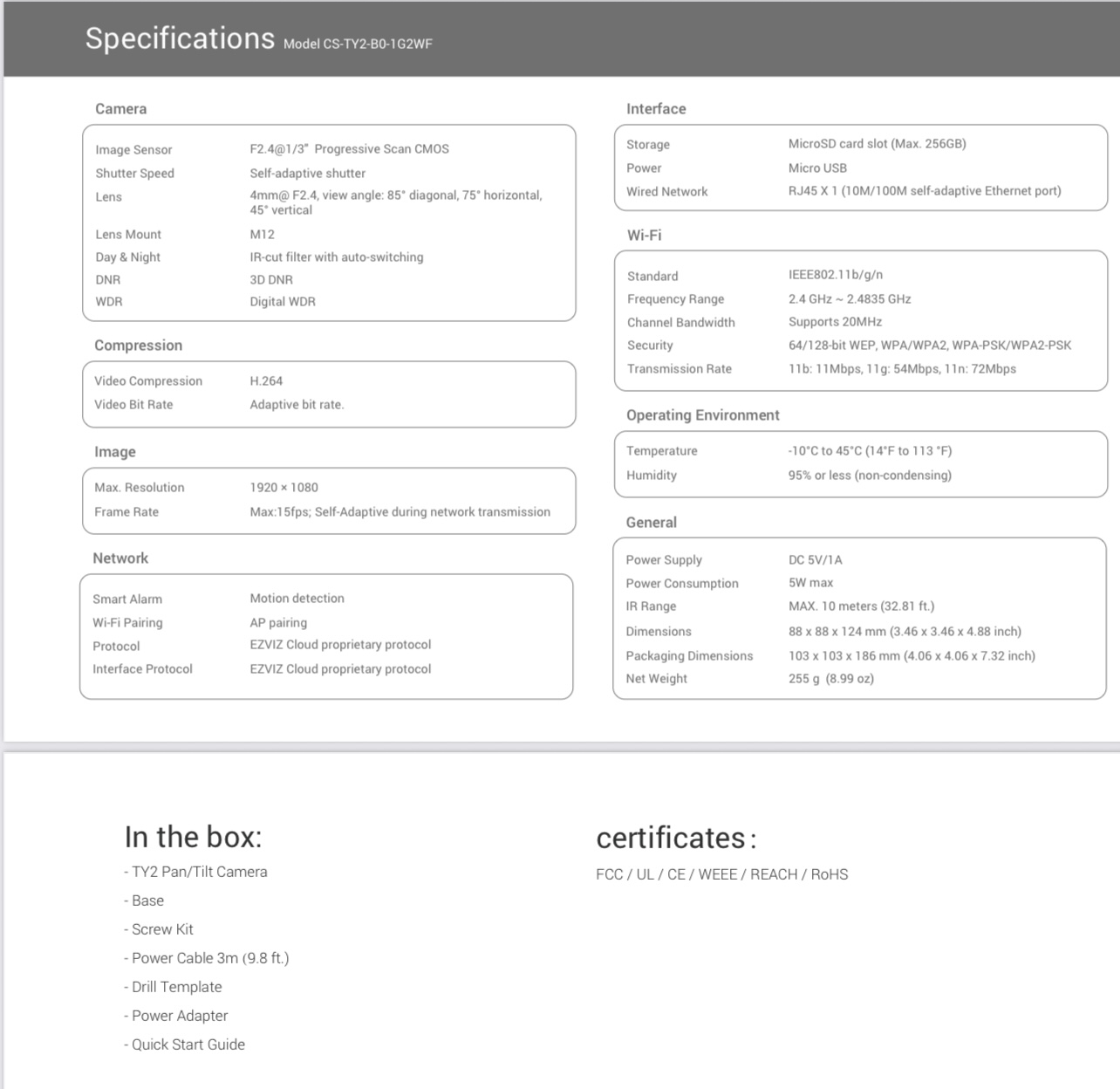The width and height of the screenshot is (1120, 1089).
Task: Select the Wired Network RJ45 specification
Action: [x=925, y=191]
